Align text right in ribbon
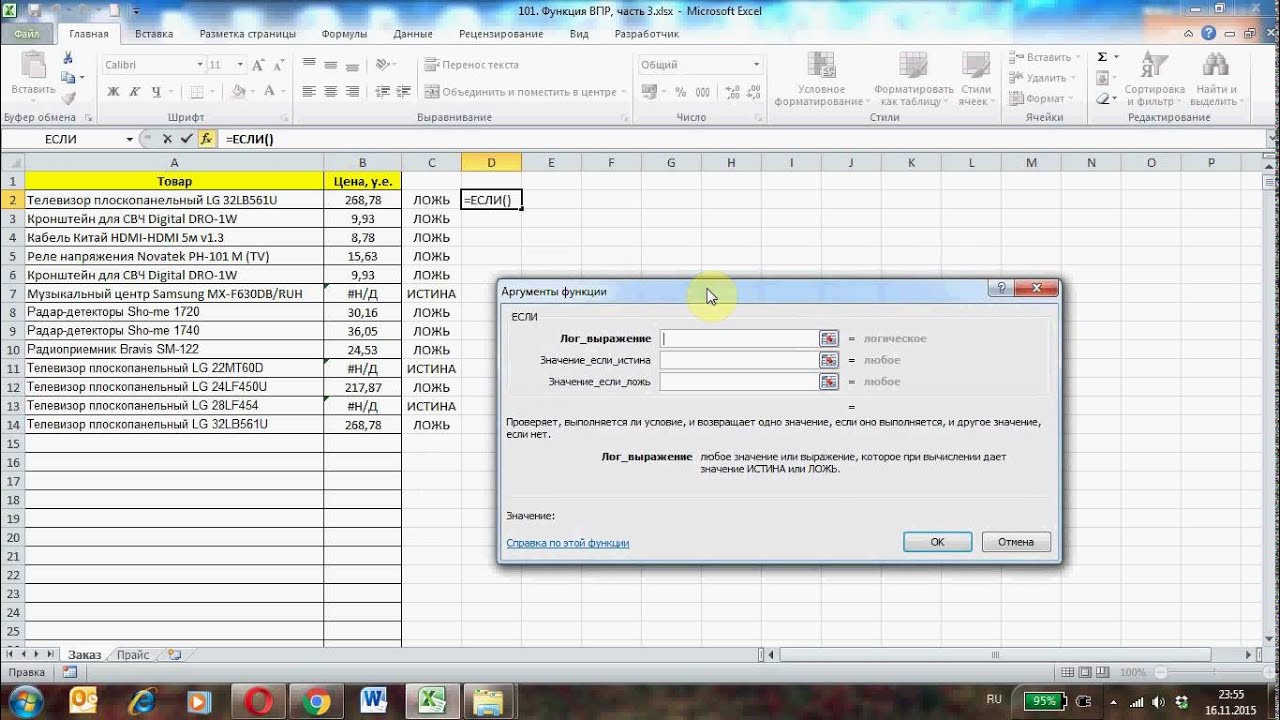This screenshot has width=1280, height=720. [x=352, y=91]
